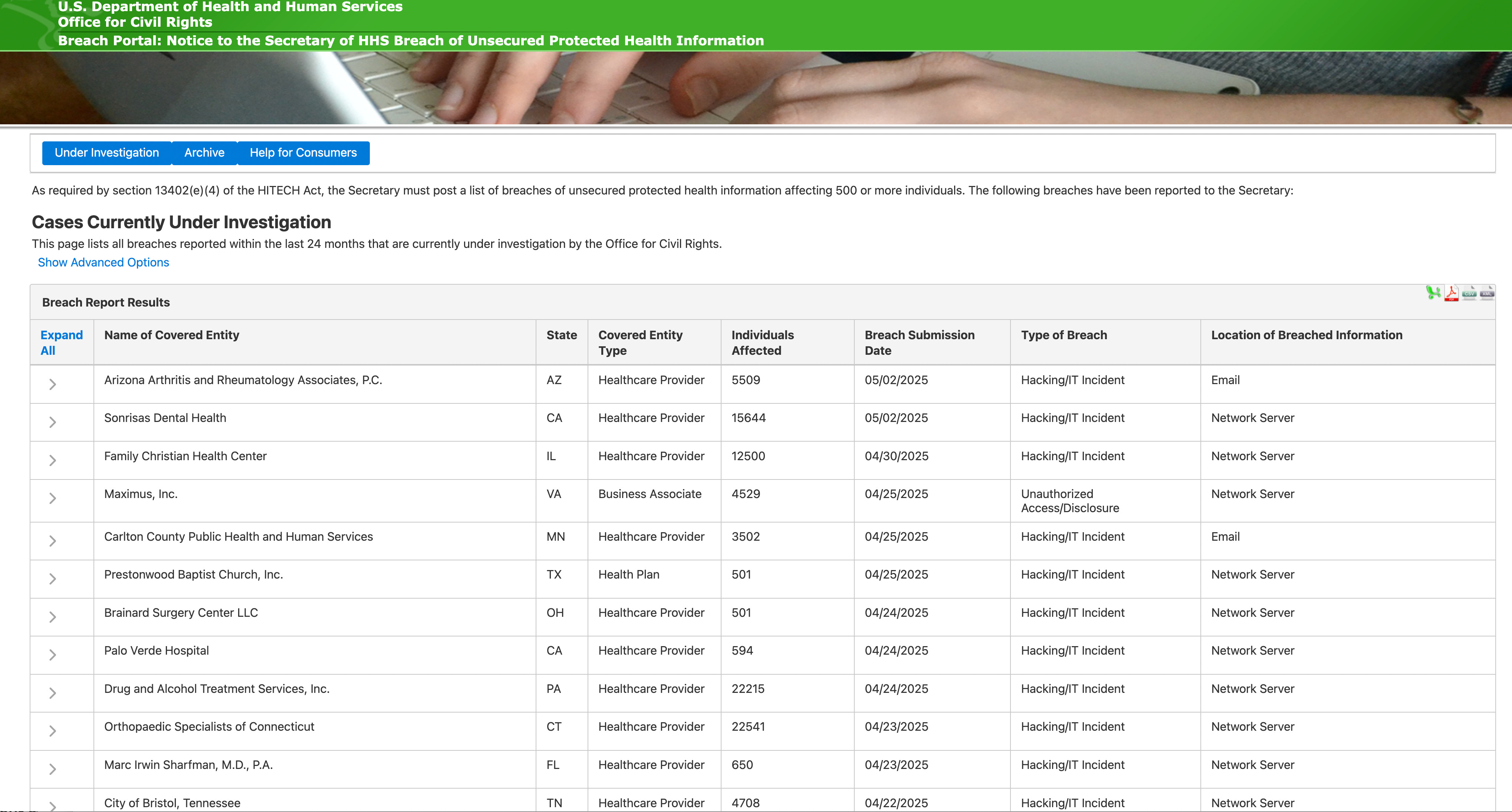1512x812 pixels.
Task: Sort by Name of Covered Entity header
Action: (171, 335)
